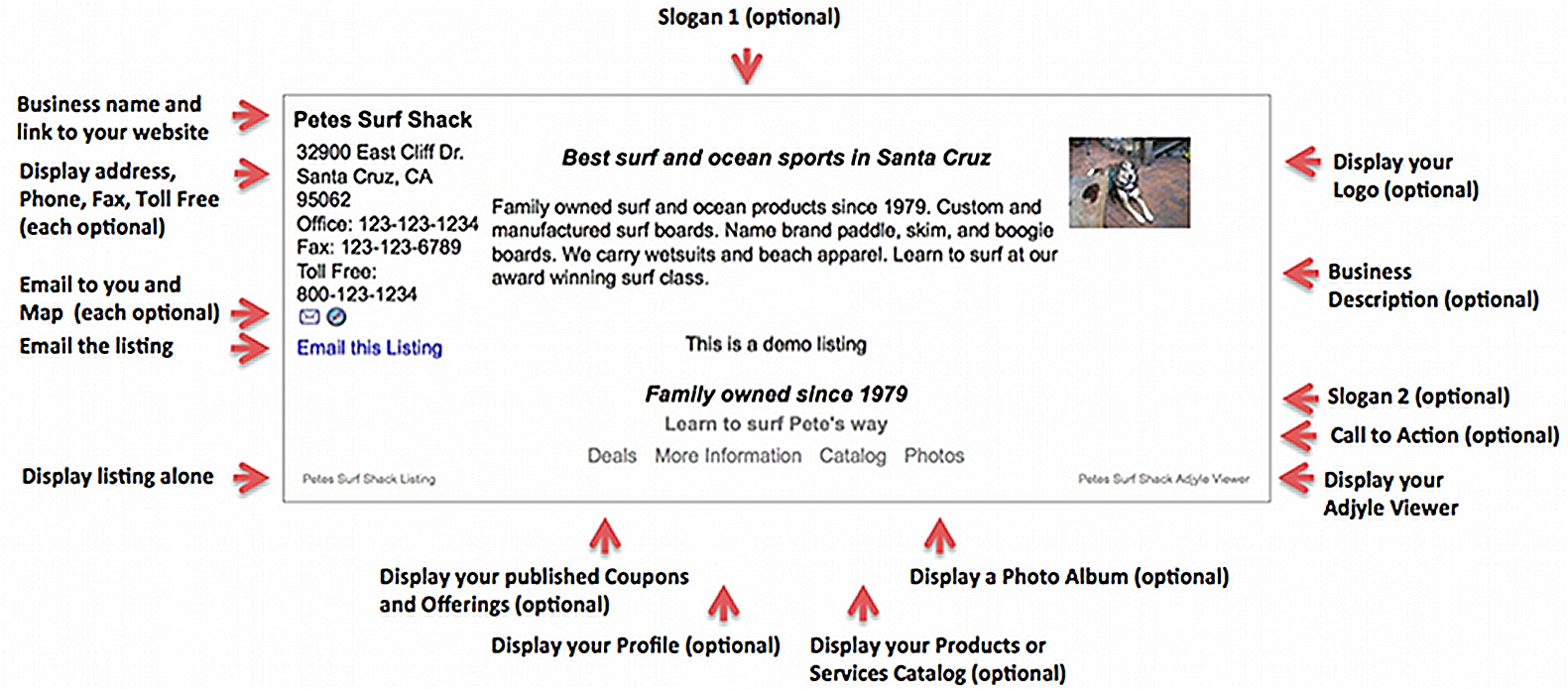1568x690 pixels.
Task: Click the dog logo thumbnail image
Action: coord(1130,182)
